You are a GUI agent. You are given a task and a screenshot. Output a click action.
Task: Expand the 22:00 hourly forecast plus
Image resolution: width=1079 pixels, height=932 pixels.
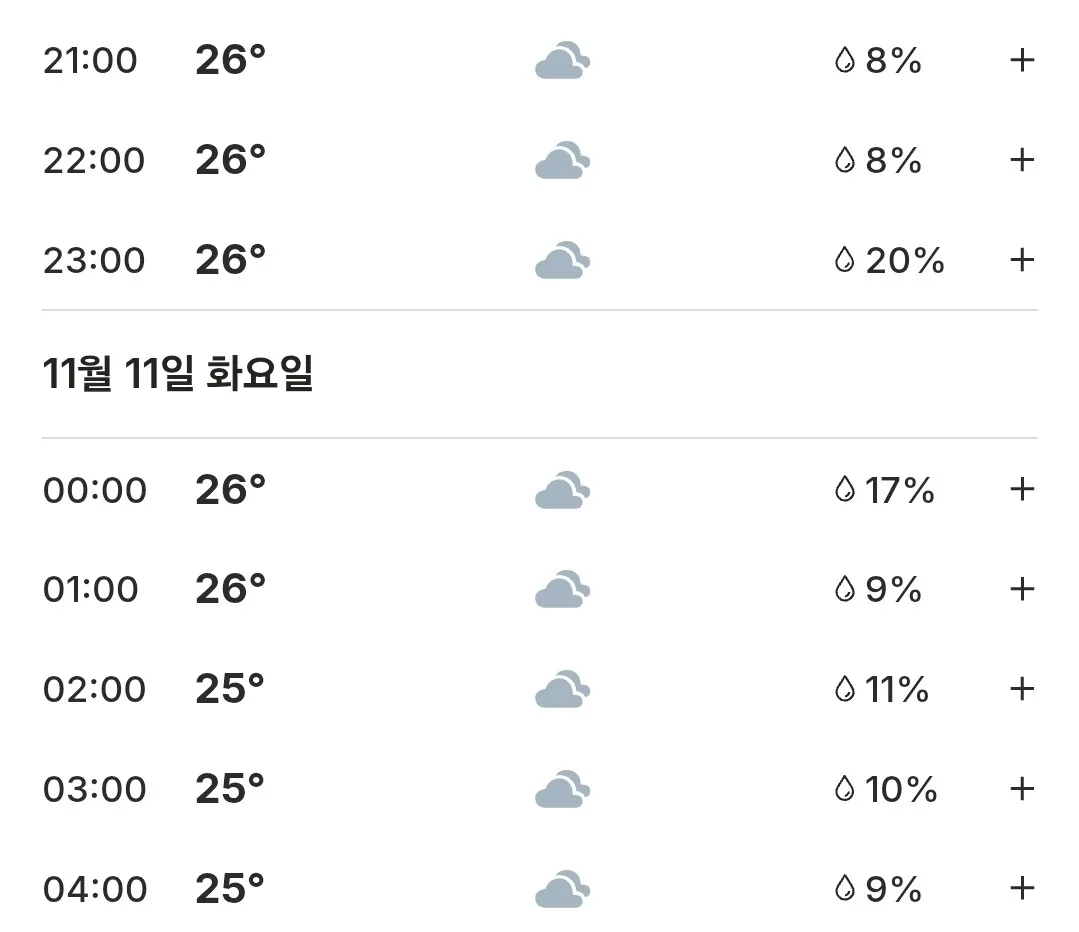(1022, 160)
